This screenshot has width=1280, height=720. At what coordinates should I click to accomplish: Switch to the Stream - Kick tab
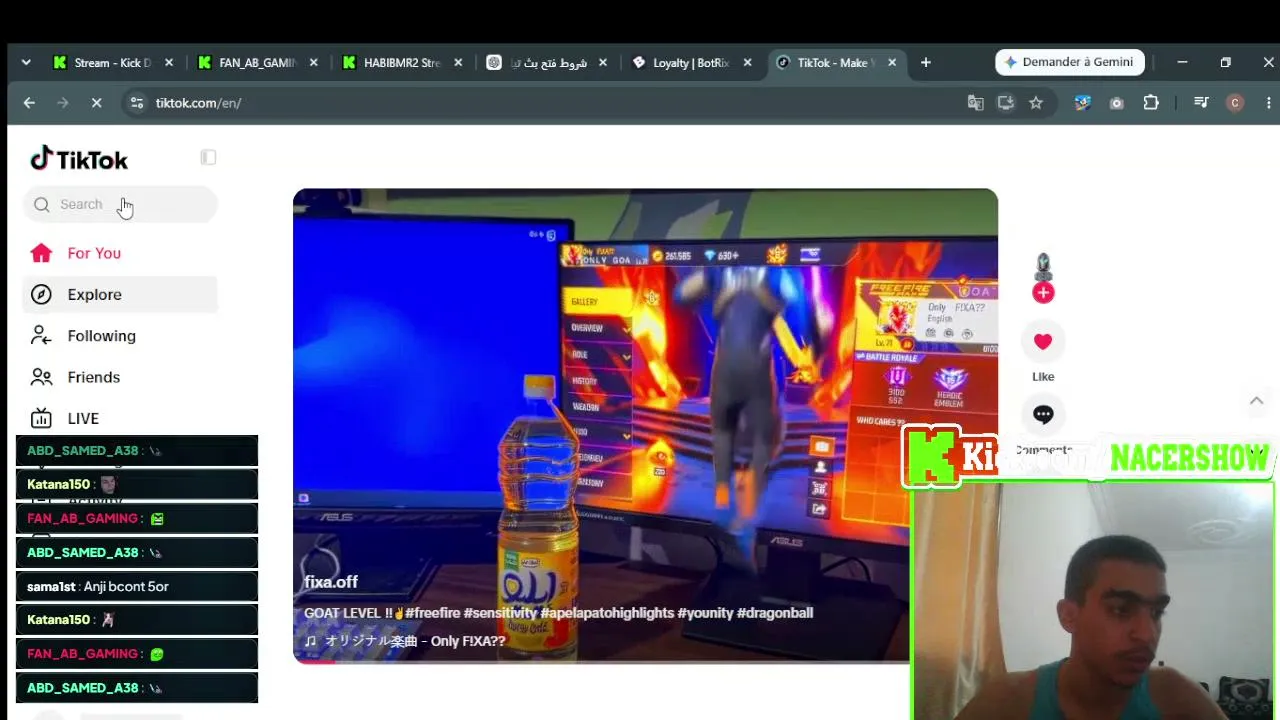112,62
